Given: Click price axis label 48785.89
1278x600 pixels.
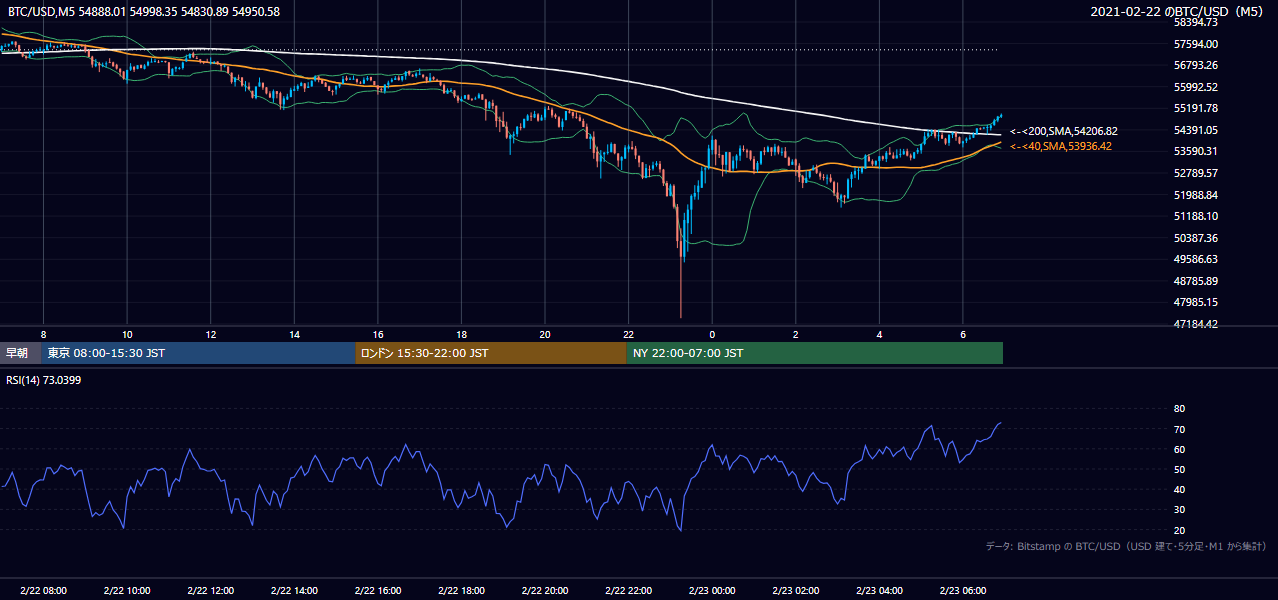Looking at the screenshot, I should coord(1196,281).
